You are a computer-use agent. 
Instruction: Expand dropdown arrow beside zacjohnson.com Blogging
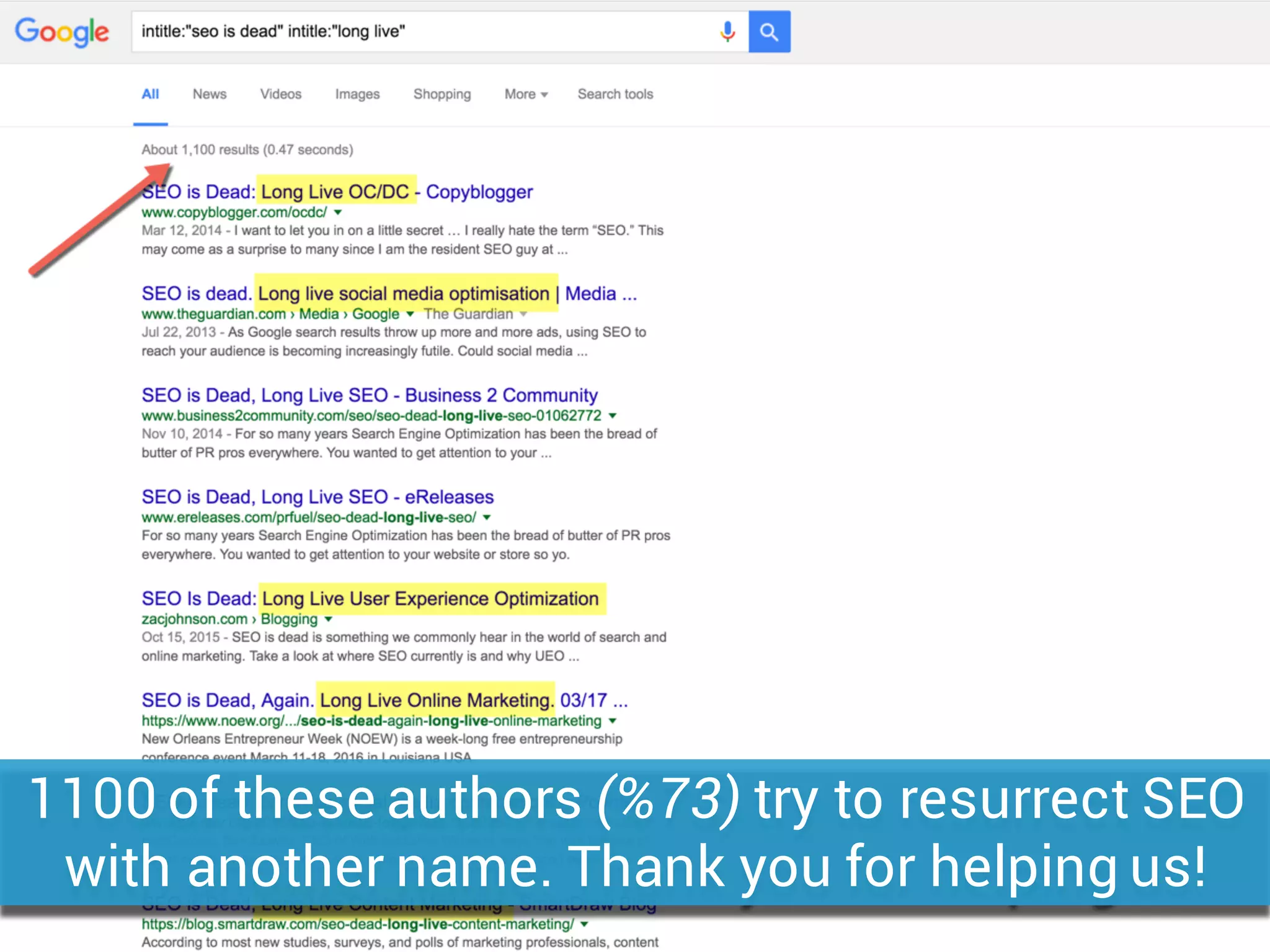328,619
